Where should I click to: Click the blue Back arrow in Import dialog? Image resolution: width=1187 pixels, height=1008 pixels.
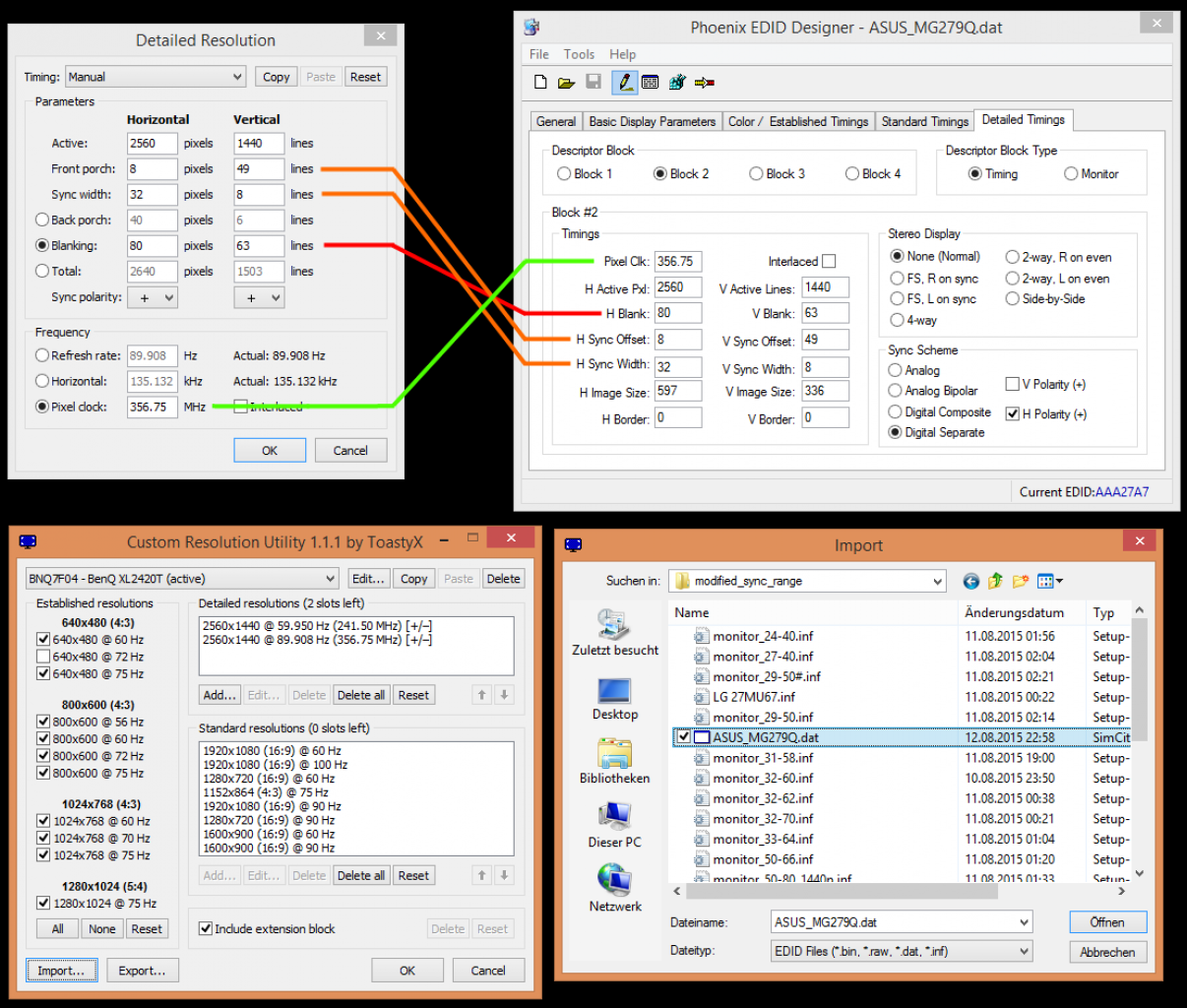tap(971, 582)
